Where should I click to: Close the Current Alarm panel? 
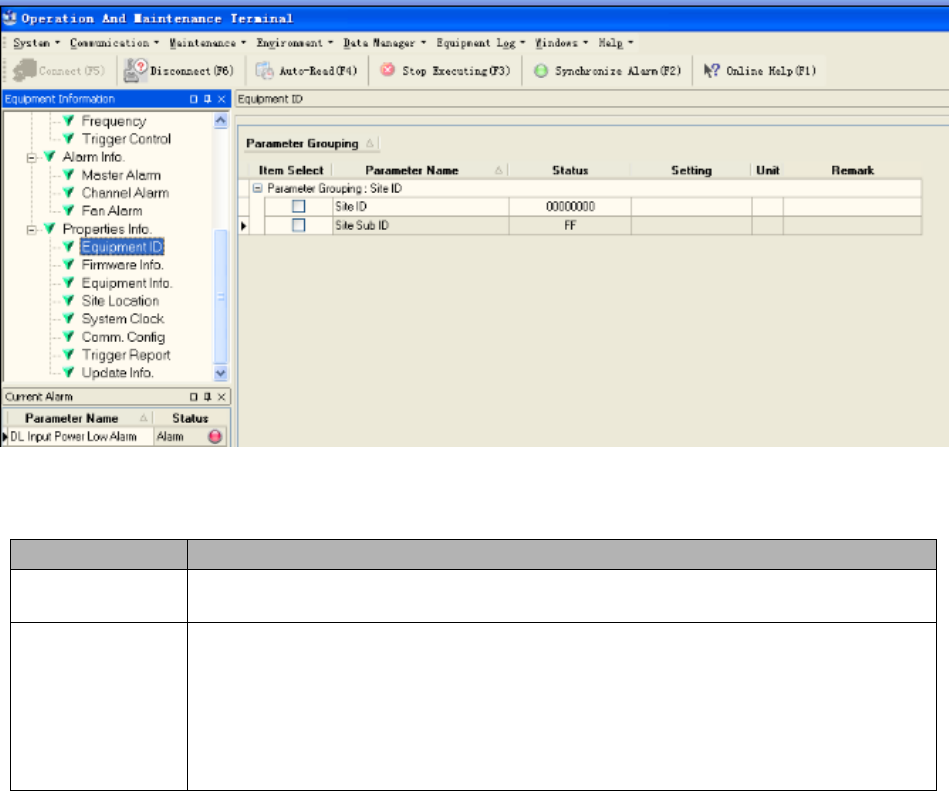(222, 396)
